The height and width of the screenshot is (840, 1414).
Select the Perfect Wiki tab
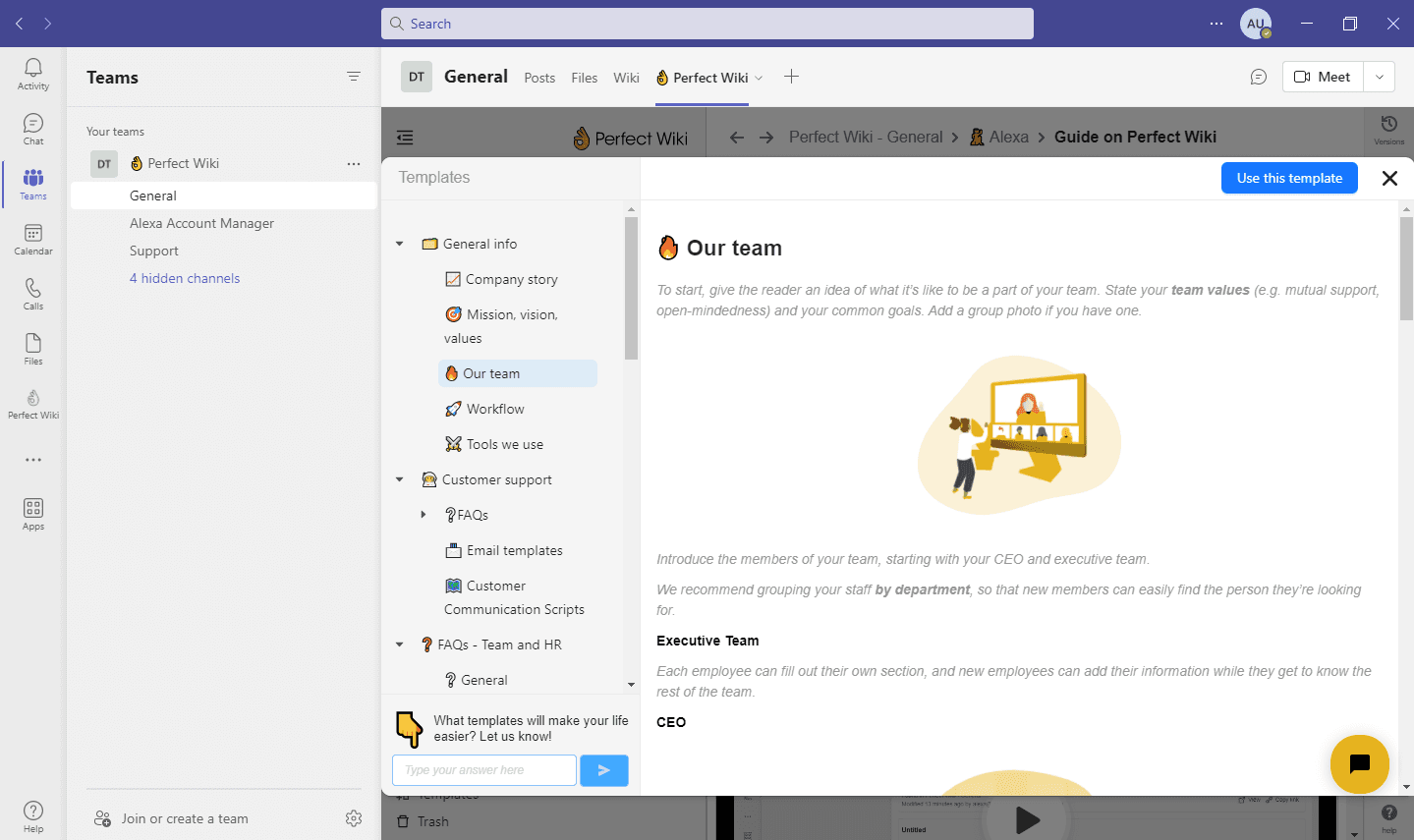pyautogui.click(x=703, y=78)
